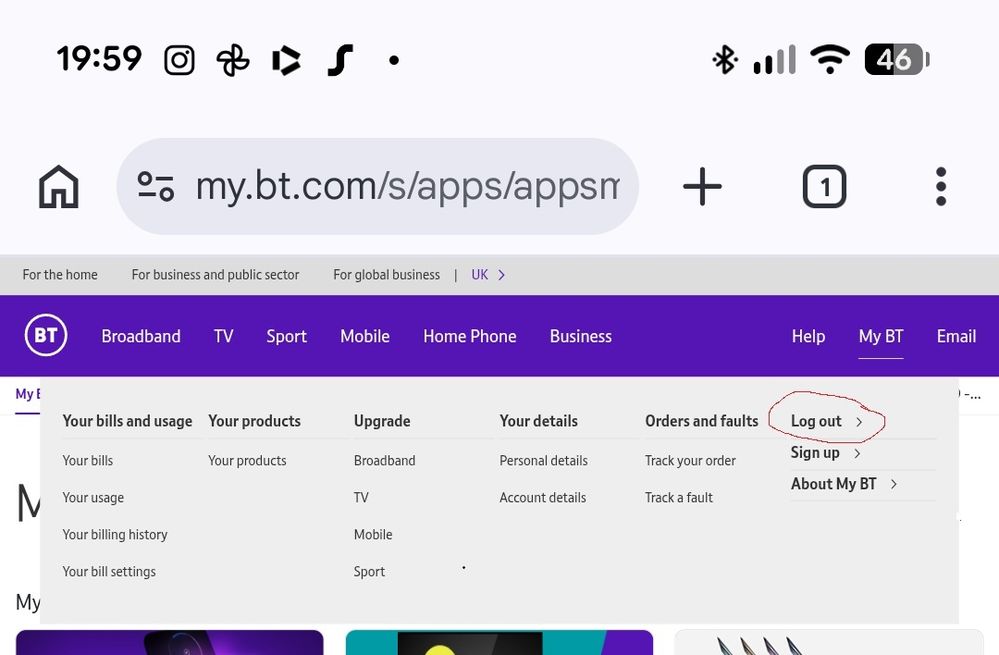
Task: Open the Help nav item
Action: (809, 336)
